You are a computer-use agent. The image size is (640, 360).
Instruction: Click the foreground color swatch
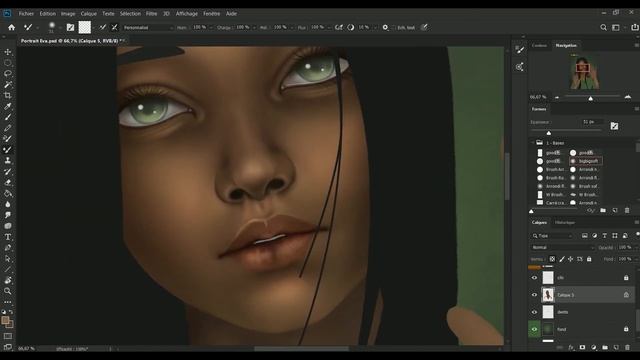point(5,321)
